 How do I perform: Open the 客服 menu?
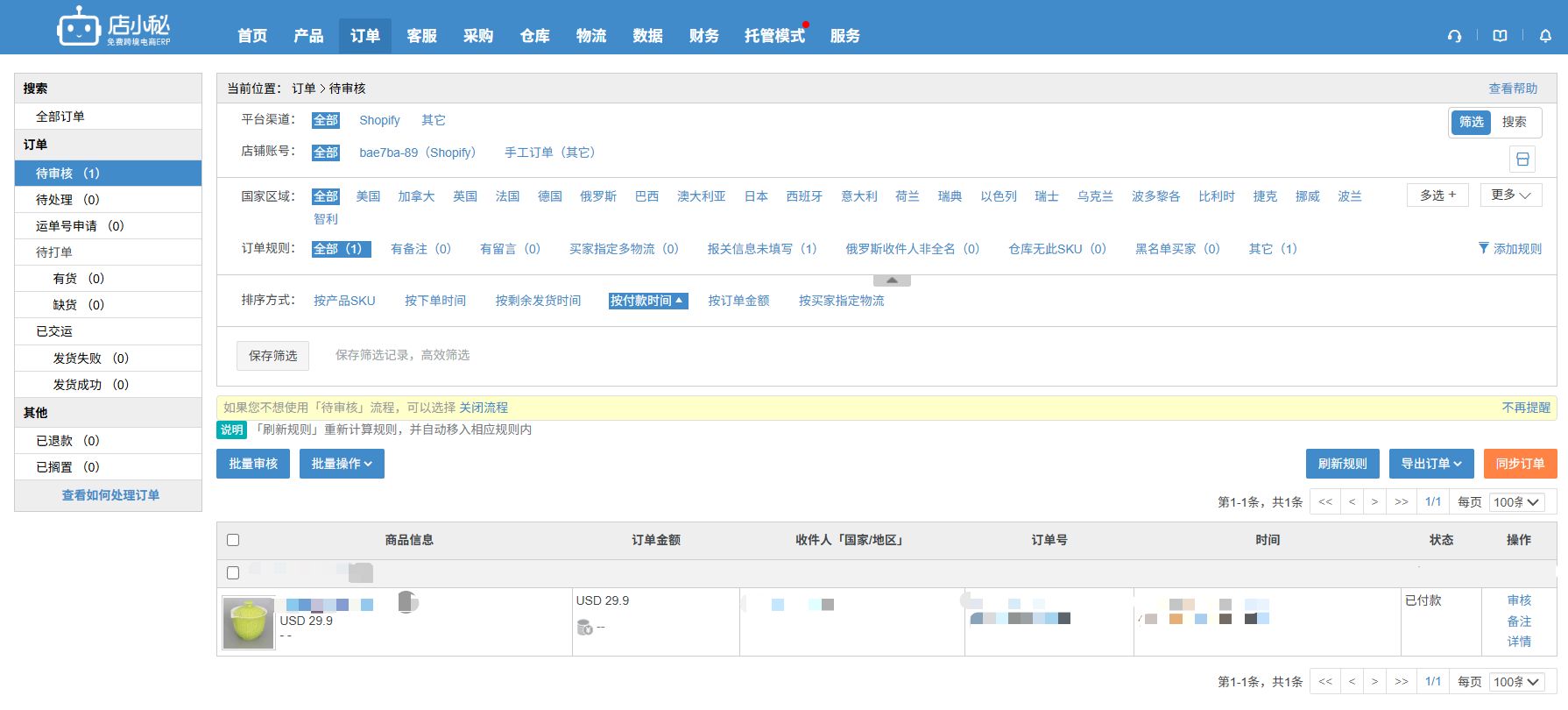point(421,36)
